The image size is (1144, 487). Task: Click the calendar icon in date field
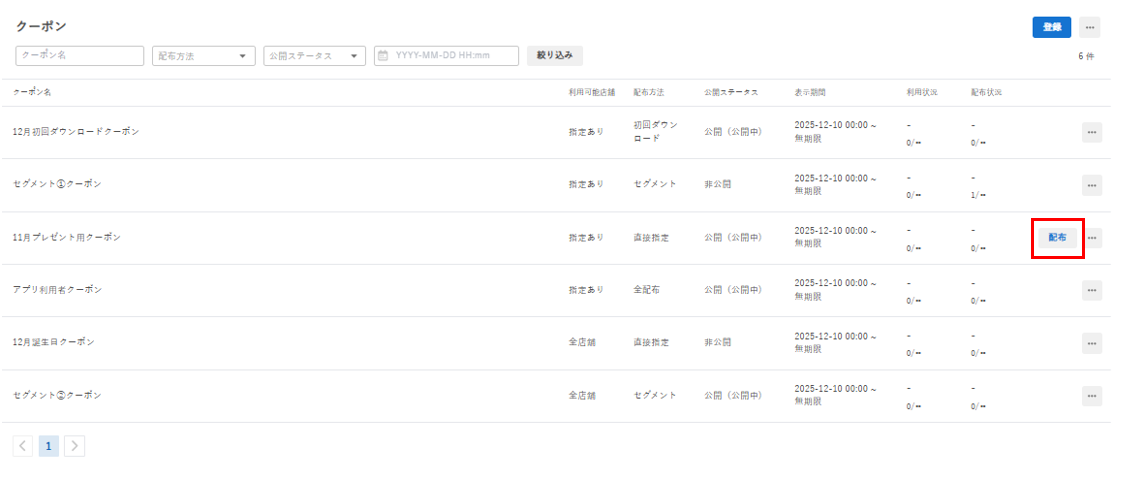pos(383,55)
